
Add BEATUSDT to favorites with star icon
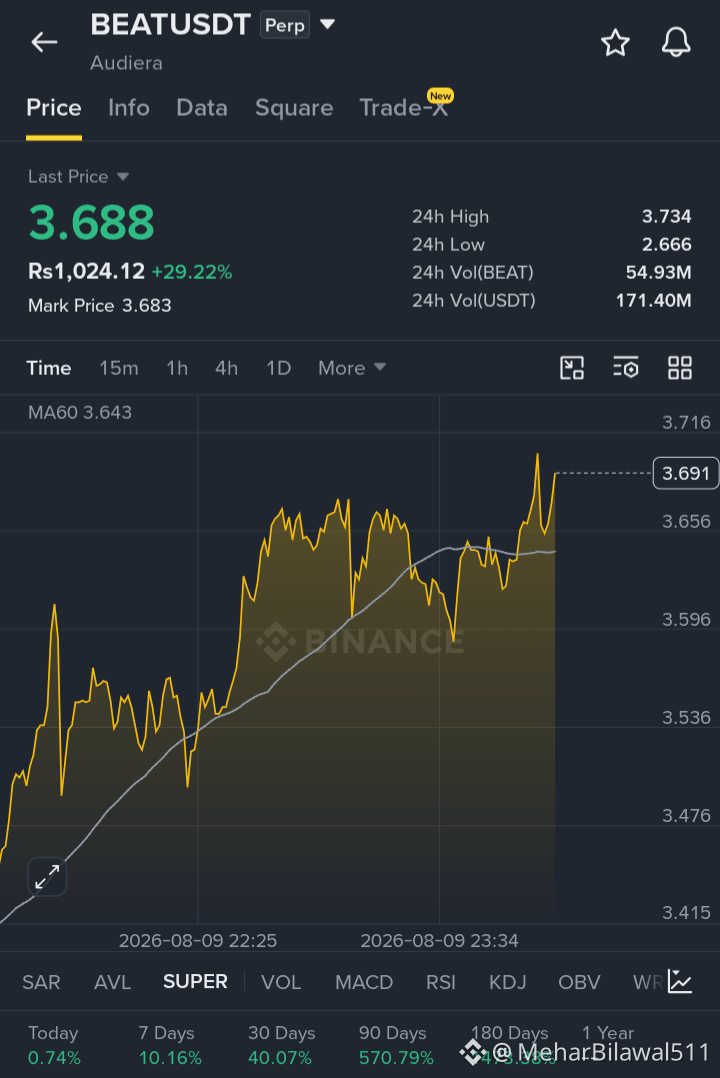[615, 43]
